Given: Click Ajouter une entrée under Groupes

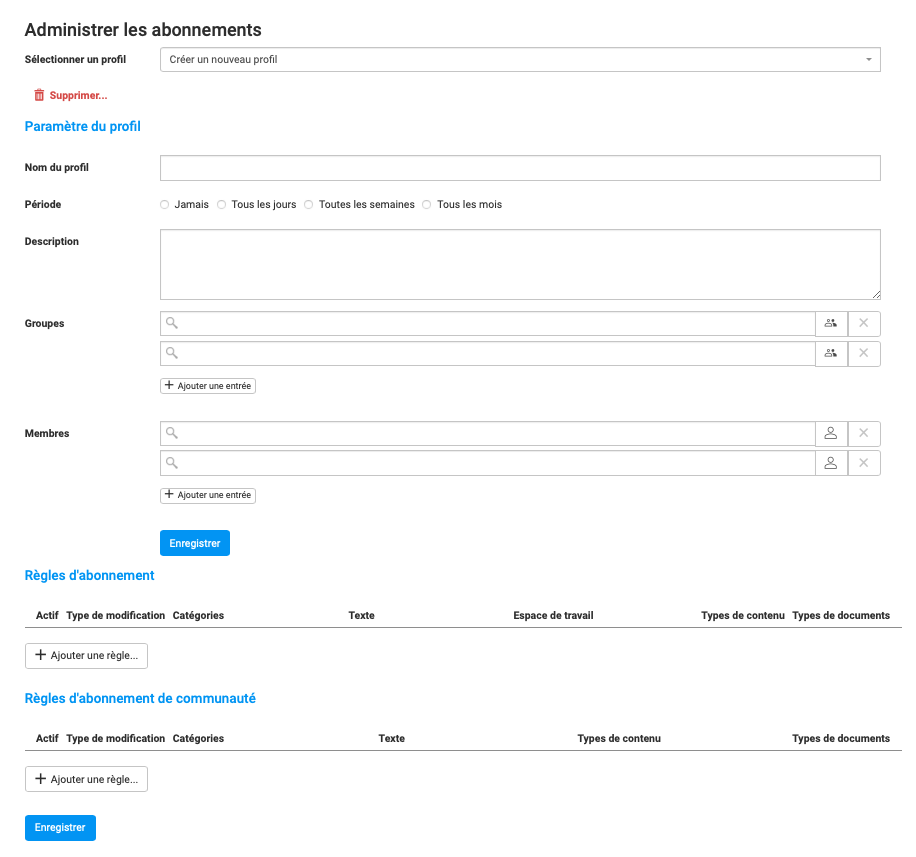Looking at the screenshot, I should point(208,385).
